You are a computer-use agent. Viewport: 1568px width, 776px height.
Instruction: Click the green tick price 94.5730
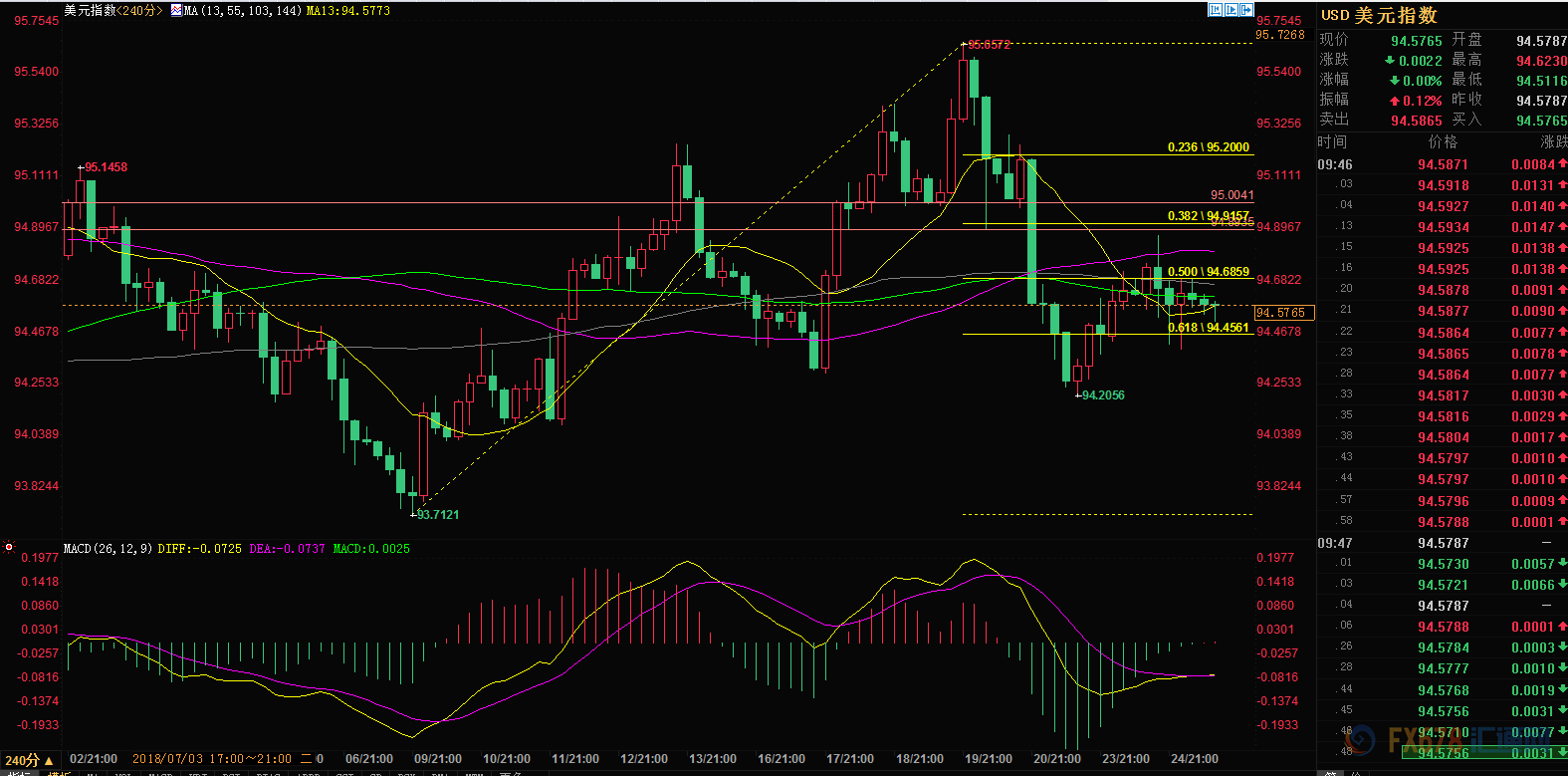[x=1443, y=564]
